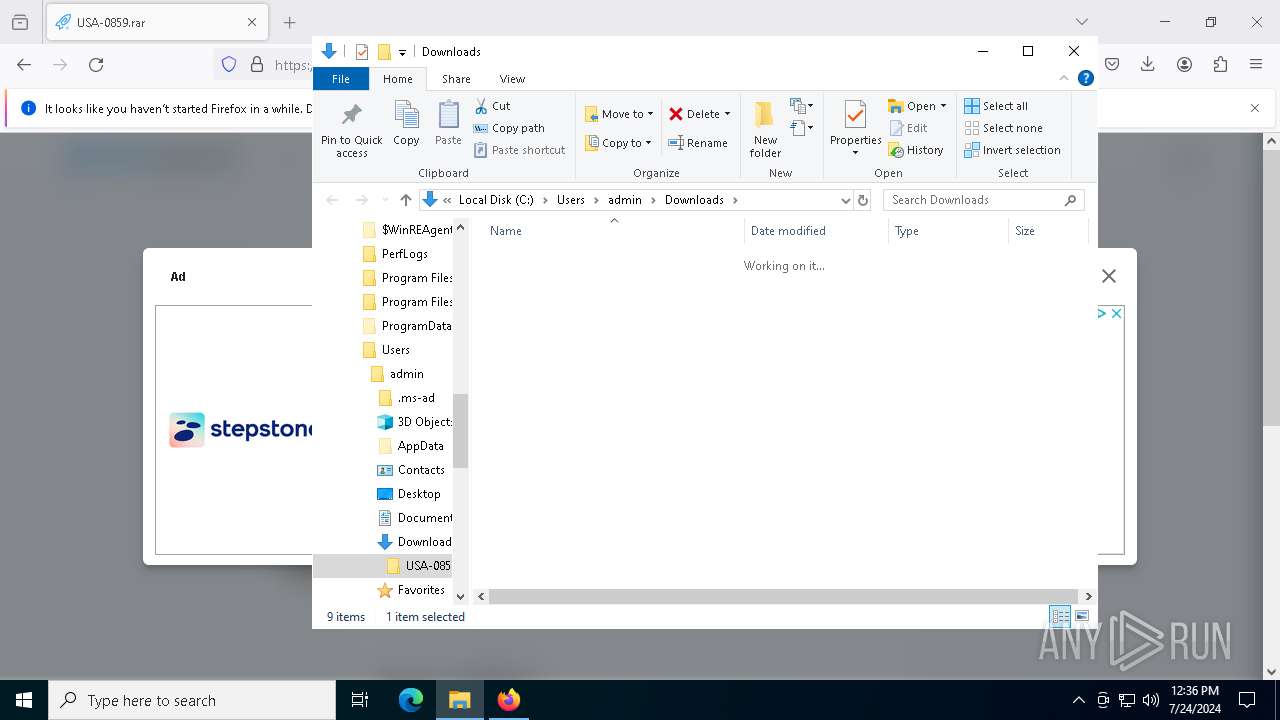The width and height of the screenshot is (1280, 720).
Task: Open Task View from taskbar
Action: coord(360,700)
